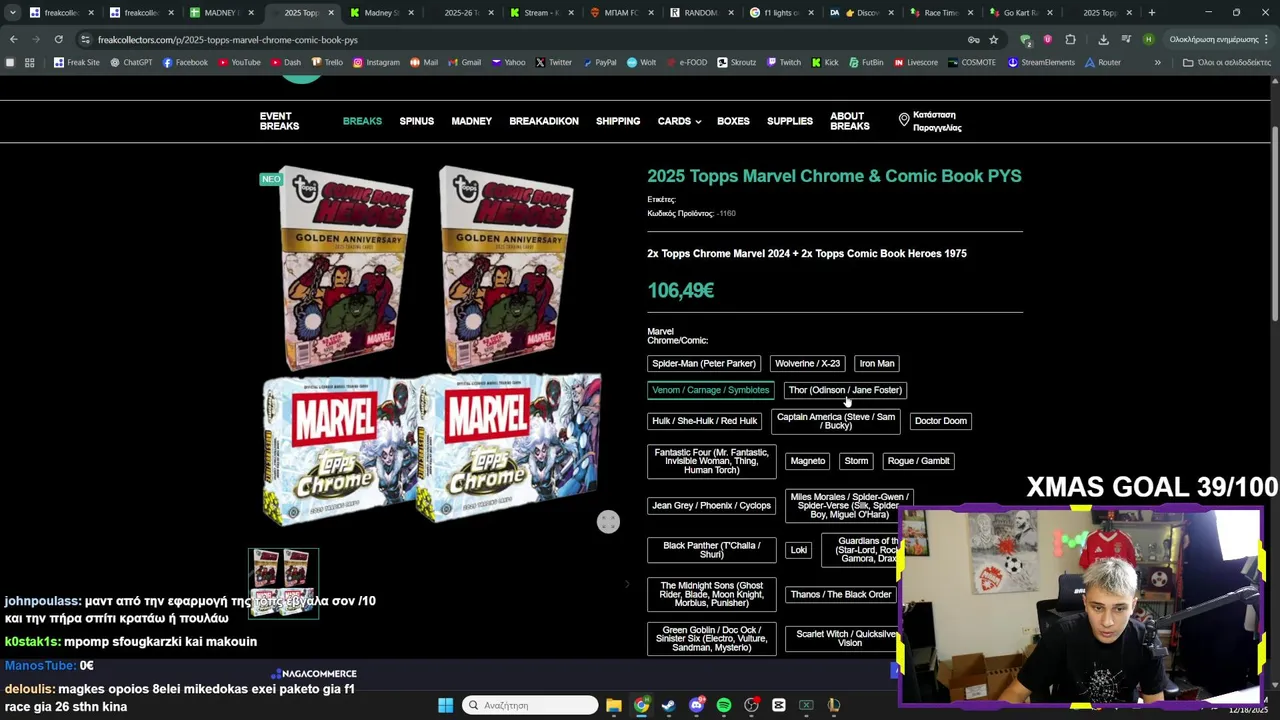Viewport: 1280px width, 720px height.
Task: Open the SHIPPING menu item
Action: tap(618, 121)
